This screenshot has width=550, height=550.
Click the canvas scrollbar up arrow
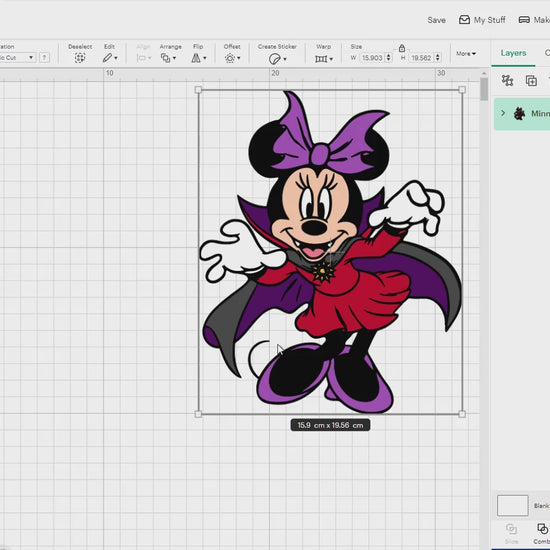(x=484, y=74)
